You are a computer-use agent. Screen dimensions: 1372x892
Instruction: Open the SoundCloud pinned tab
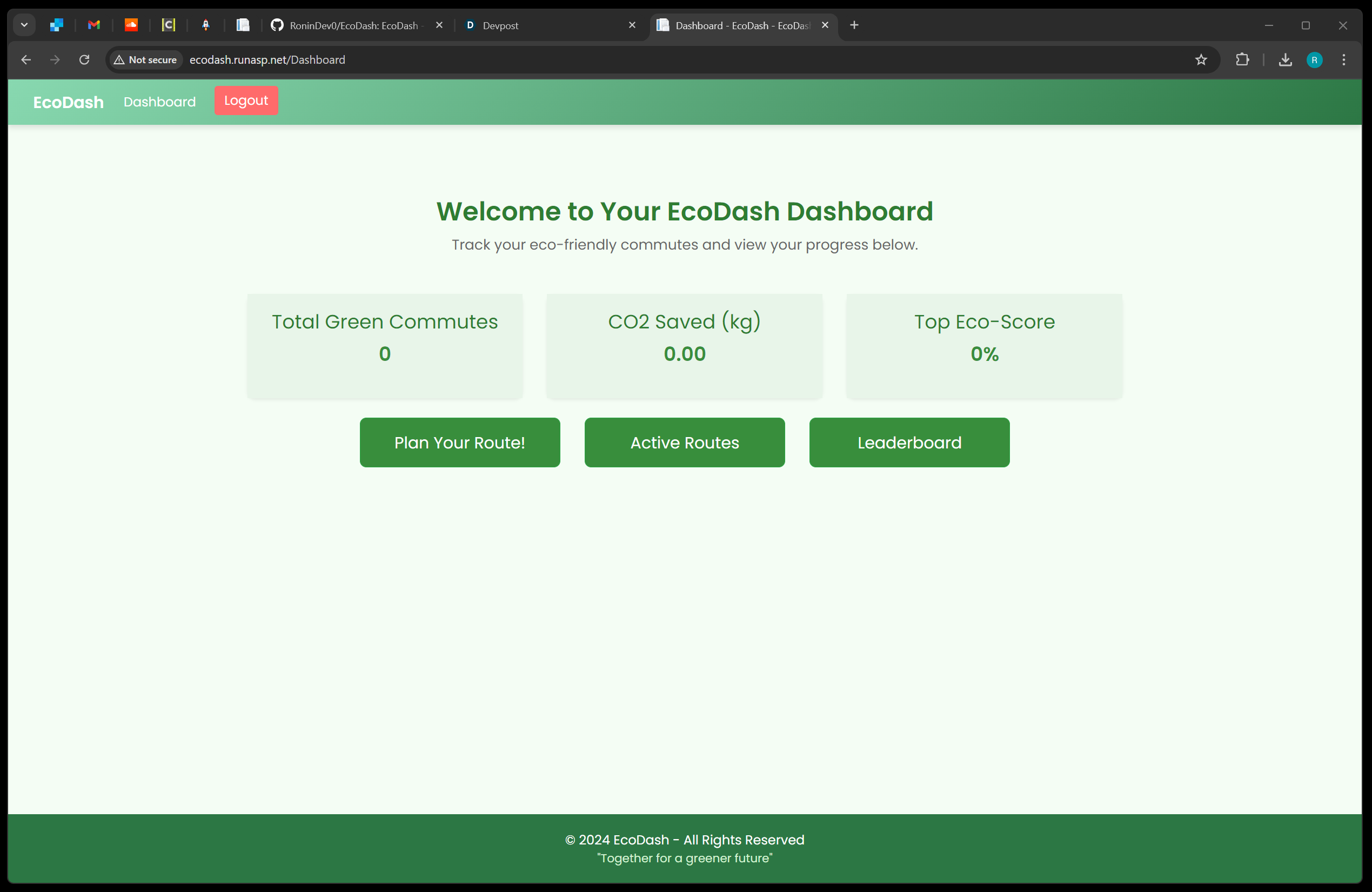click(131, 25)
